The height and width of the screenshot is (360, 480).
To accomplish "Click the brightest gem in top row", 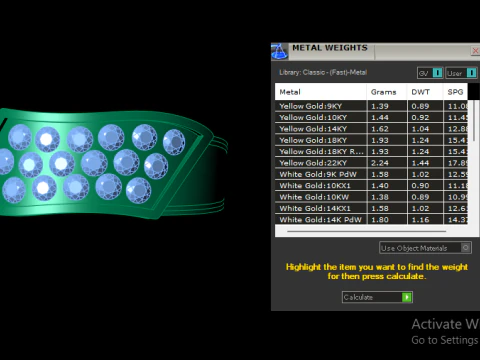I will point(47,139).
